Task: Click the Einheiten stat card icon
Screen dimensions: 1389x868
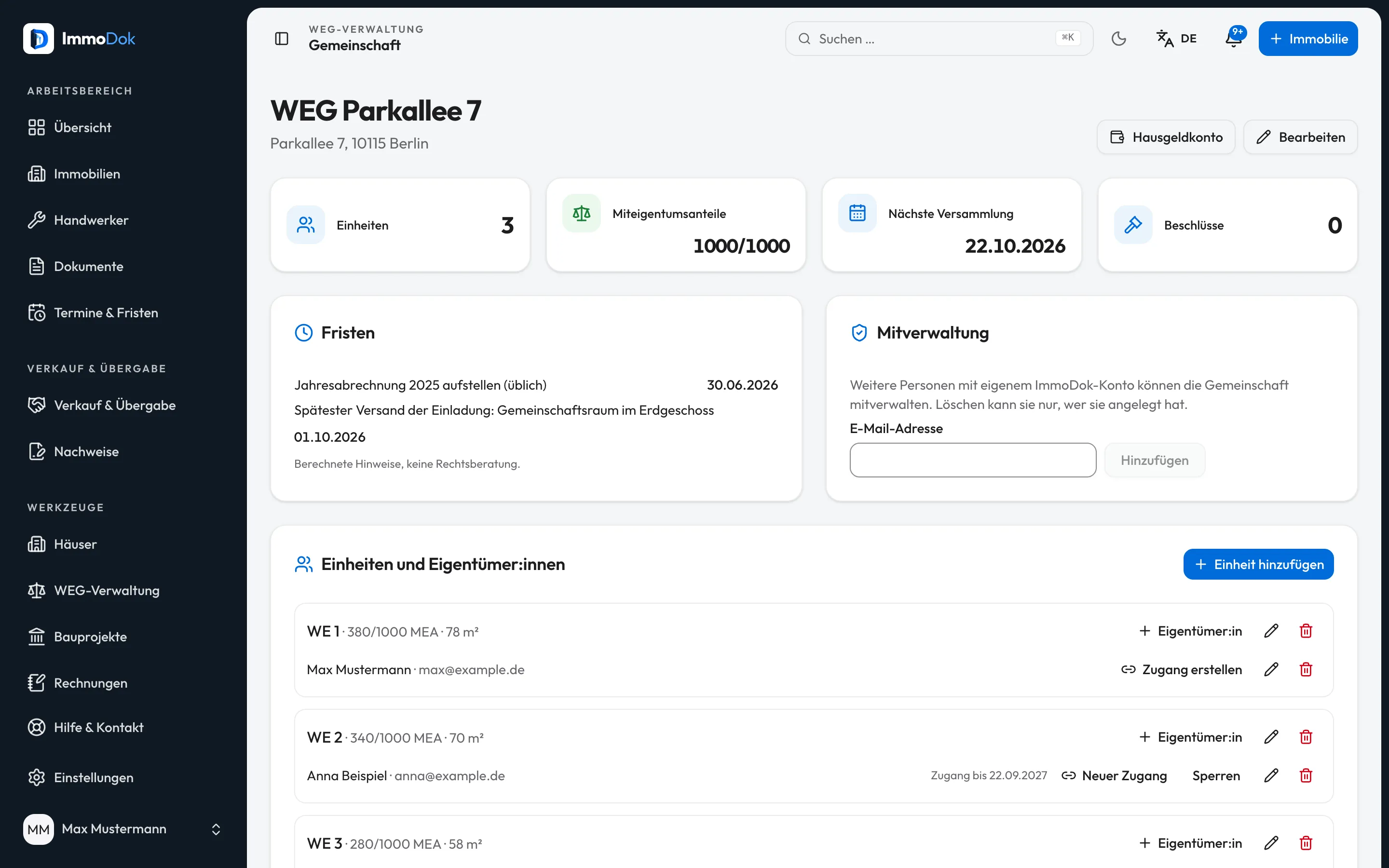Action: pyautogui.click(x=306, y=225)
